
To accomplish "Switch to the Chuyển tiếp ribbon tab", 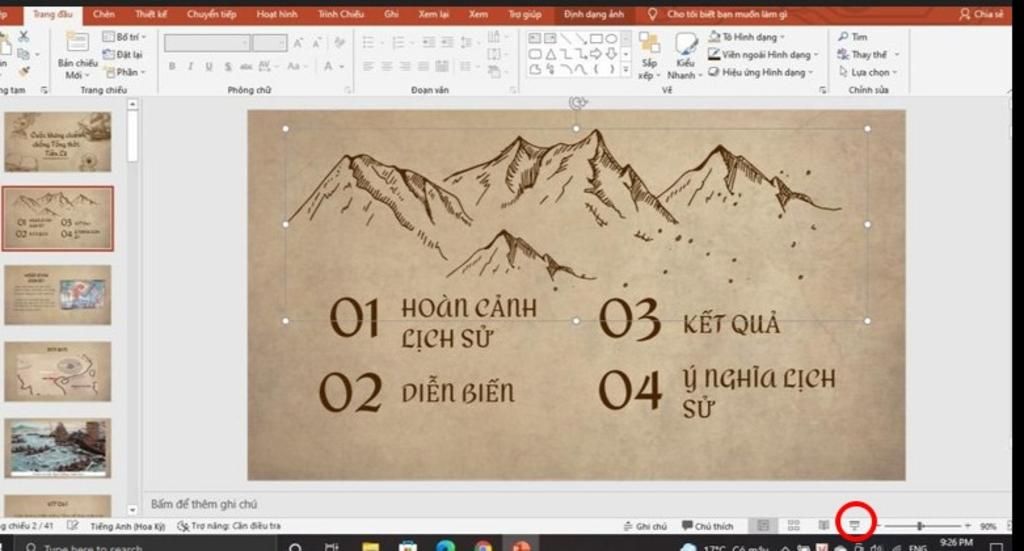I will (x=211, y=14).
